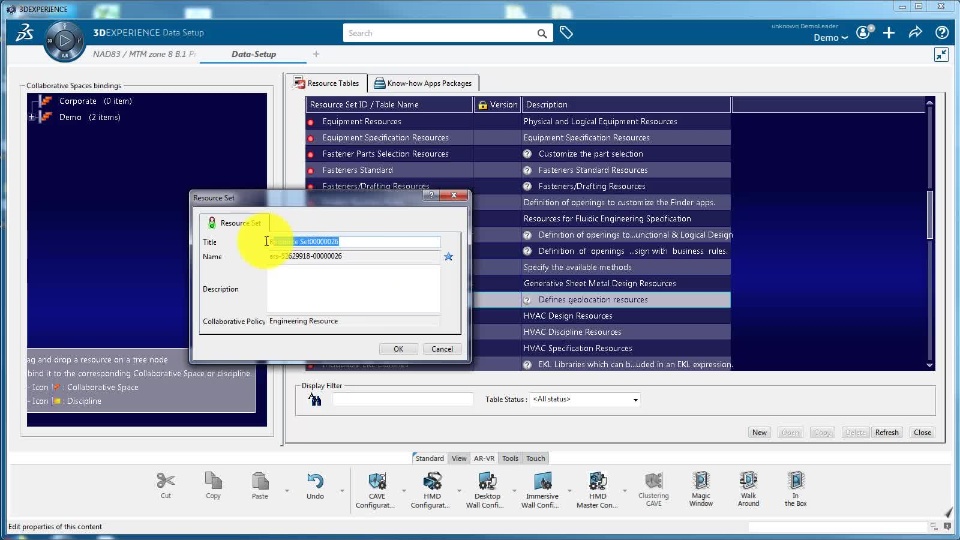Image resolution: width=960 pixels, height=540 pixels.
Task: Sort by Description column header
Action: pyautogui.click(x=626, y=105)
